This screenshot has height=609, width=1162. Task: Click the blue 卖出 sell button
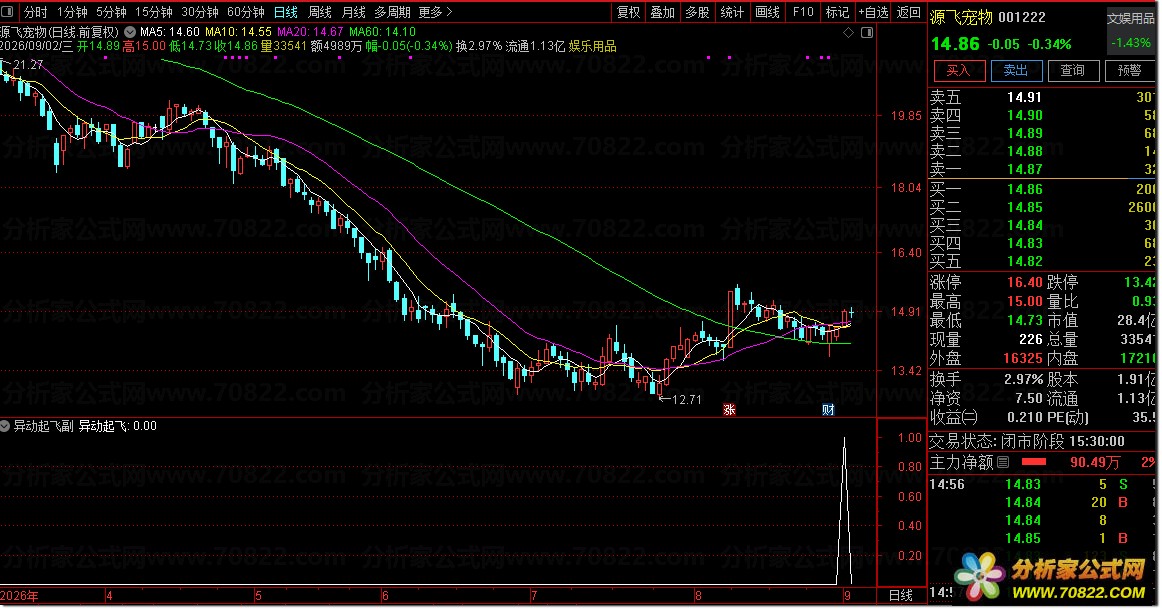pyautogui.click(x=1016, y=70)
